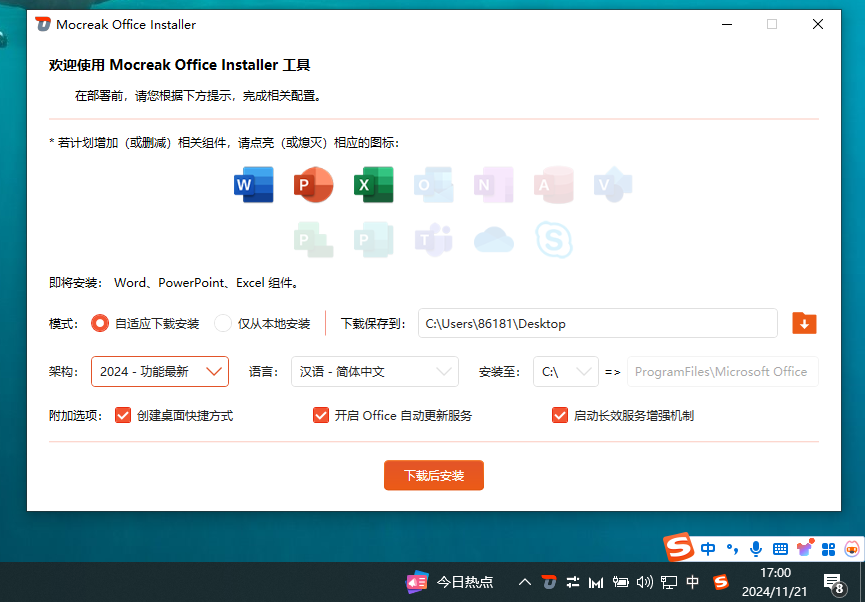Click the 下载保存到 path input field
Viewport: 865px width, 602px height.
click(x=598, y=323)
